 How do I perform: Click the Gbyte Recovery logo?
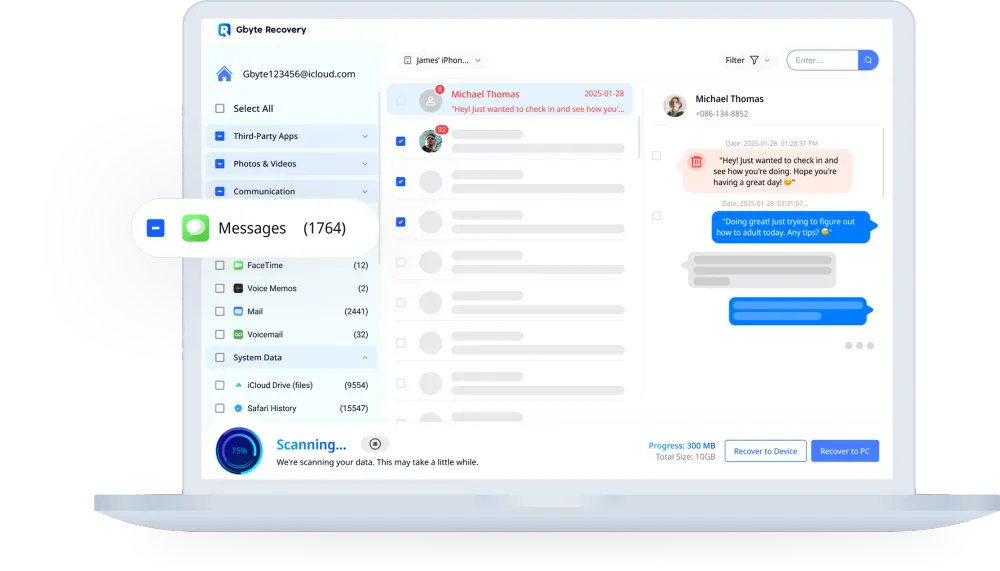(x=225, y=30)
